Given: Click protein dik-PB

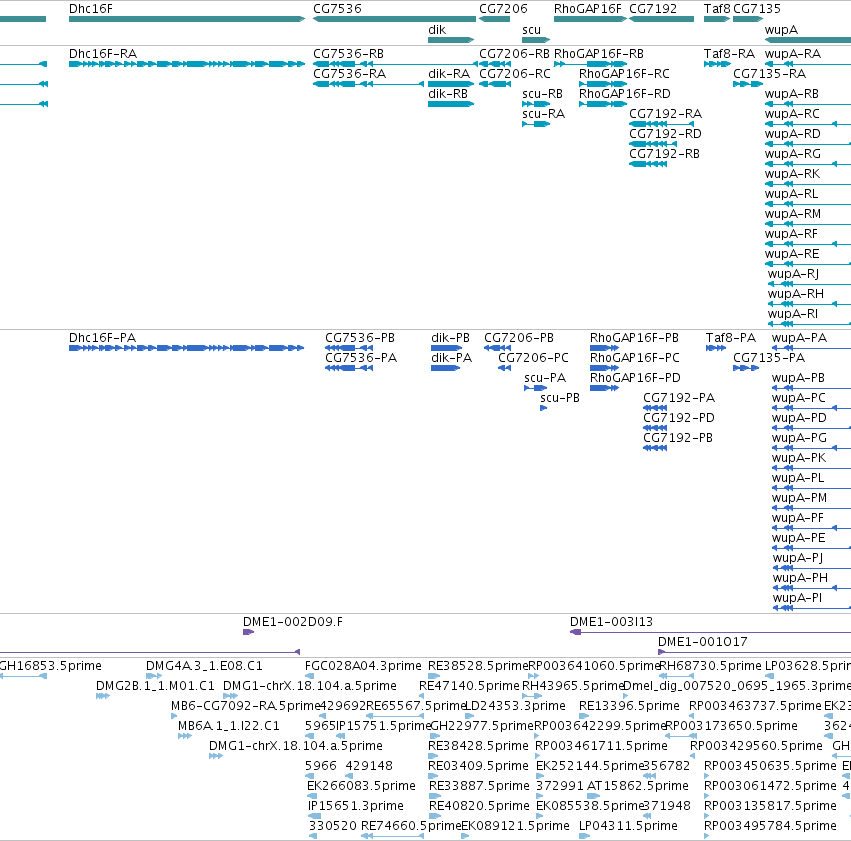Looking at the screenshot, I should coord(450,338).
